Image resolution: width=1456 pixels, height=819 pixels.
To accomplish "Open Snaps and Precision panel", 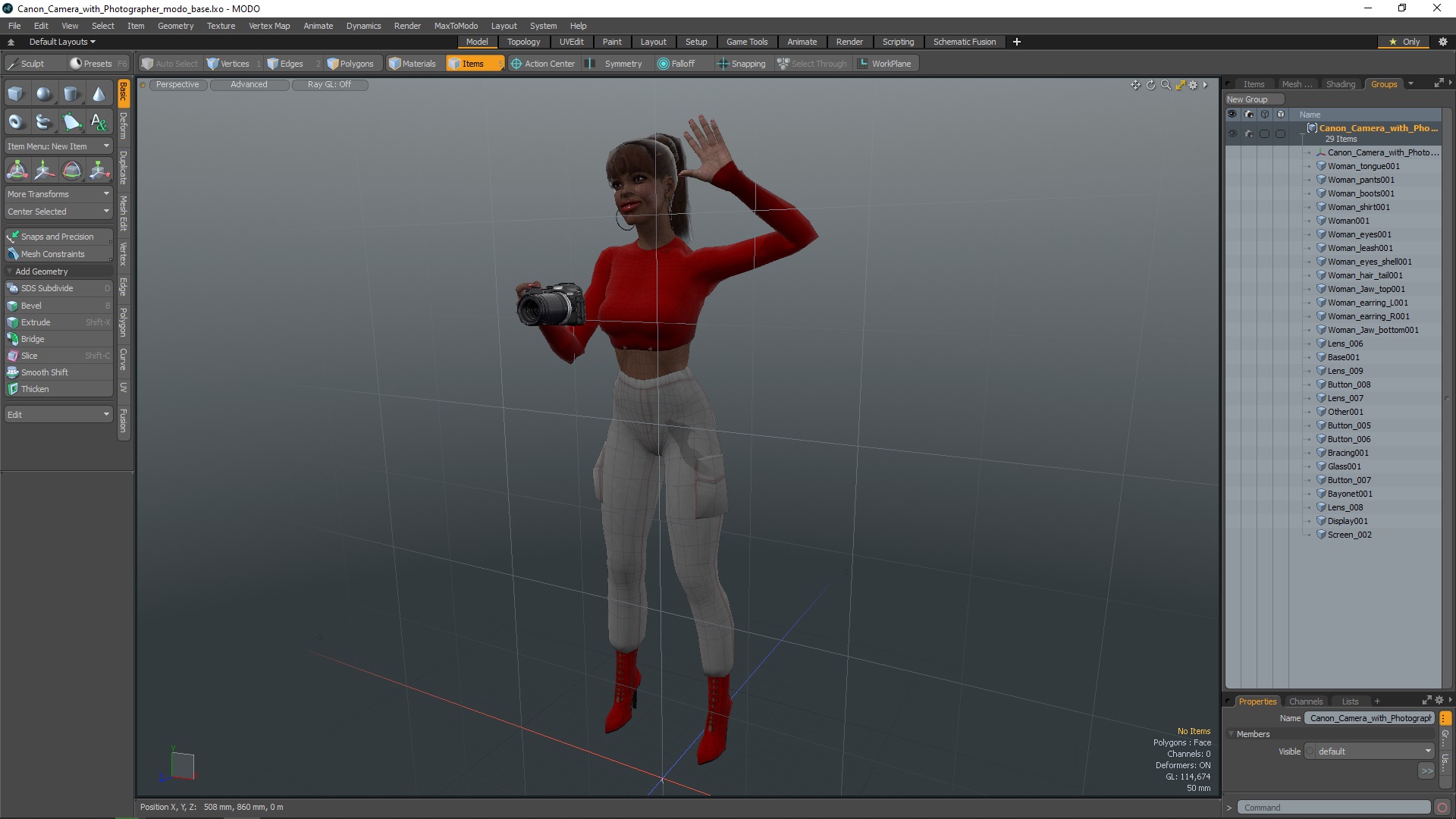I will [x=58, y=237].
